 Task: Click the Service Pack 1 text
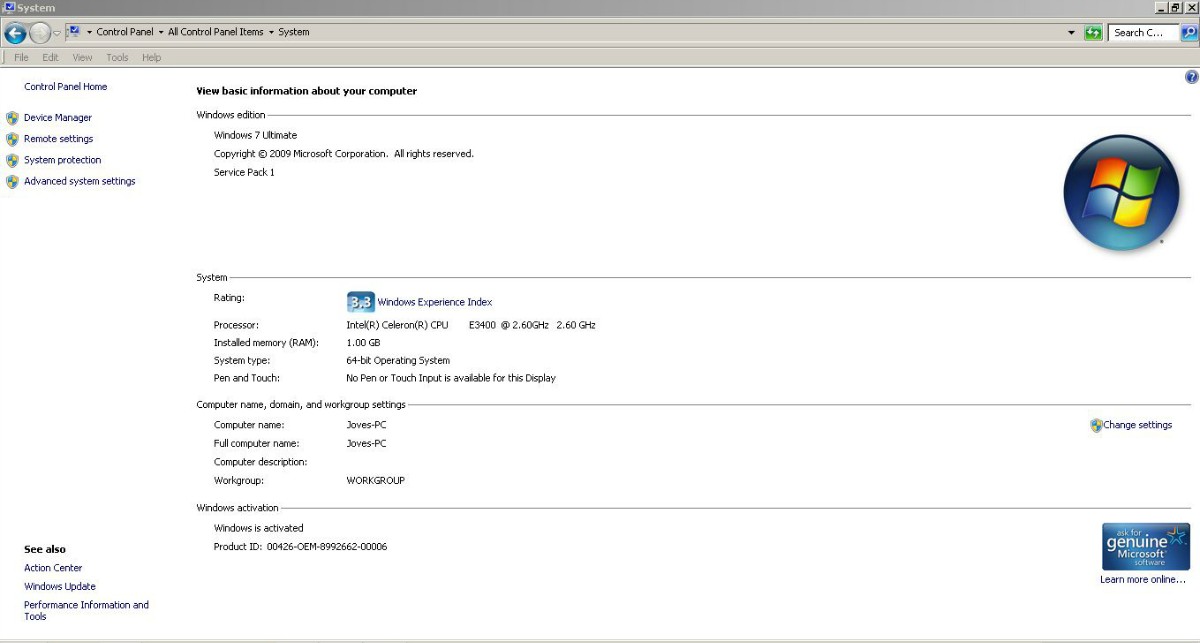click(x=244, y=172)
